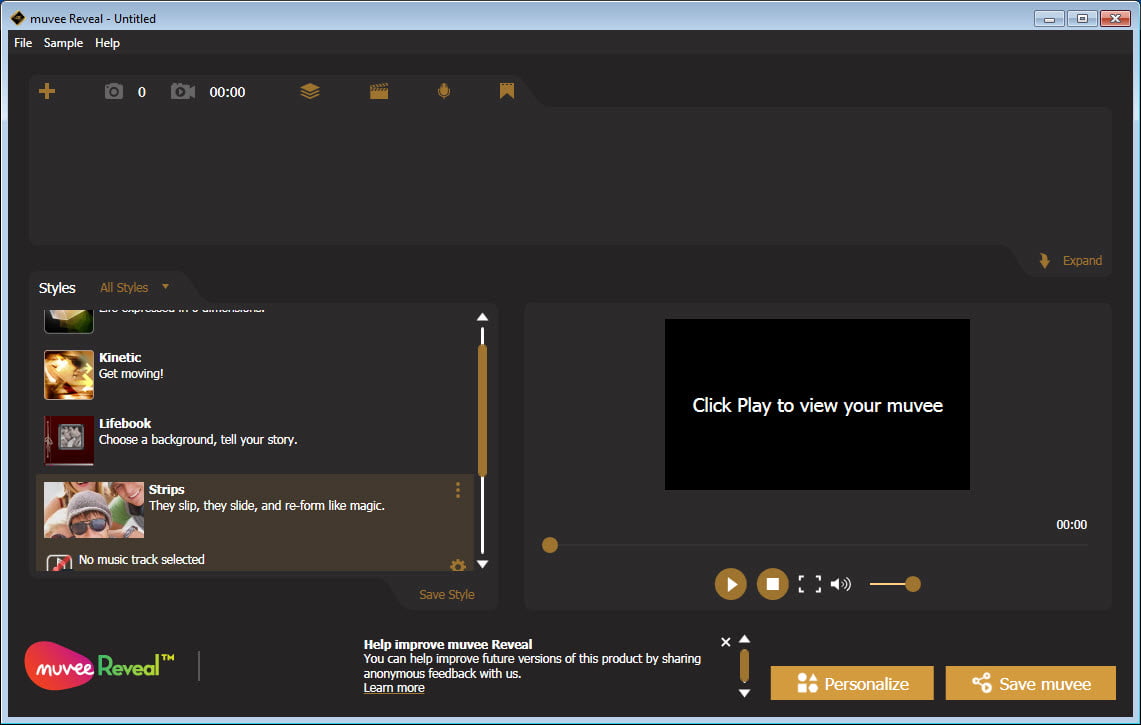Click styles list scroll down arrow
This screenshot has height=725, width=1141.
[x=482, y=564]
